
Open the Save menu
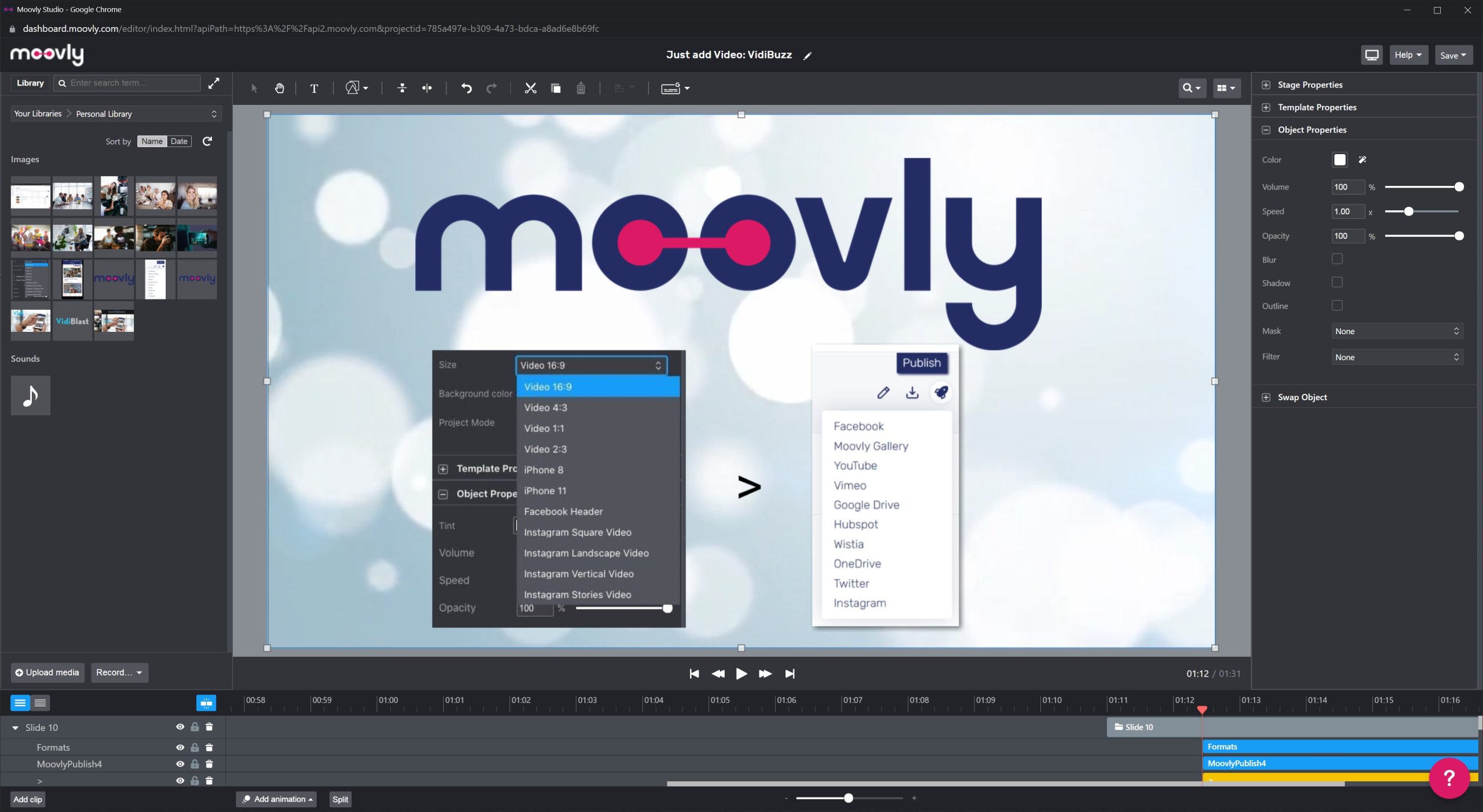click(1453, 55)
